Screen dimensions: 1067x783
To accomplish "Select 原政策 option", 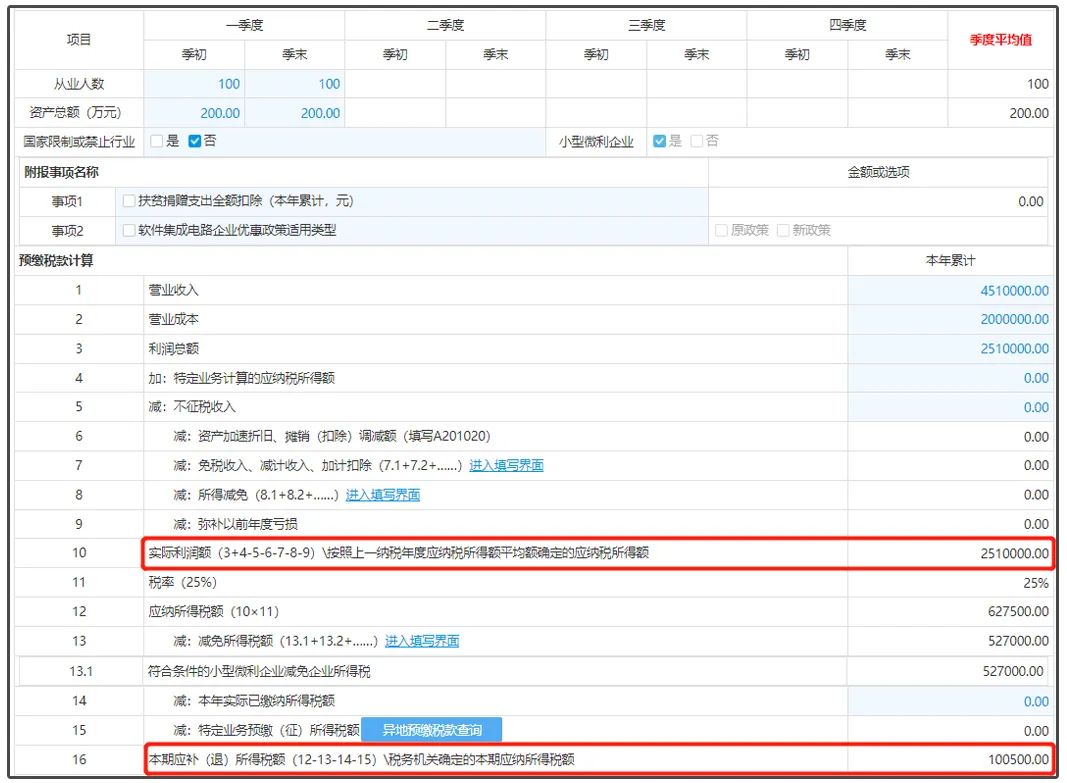I will (x=721, y=230).
